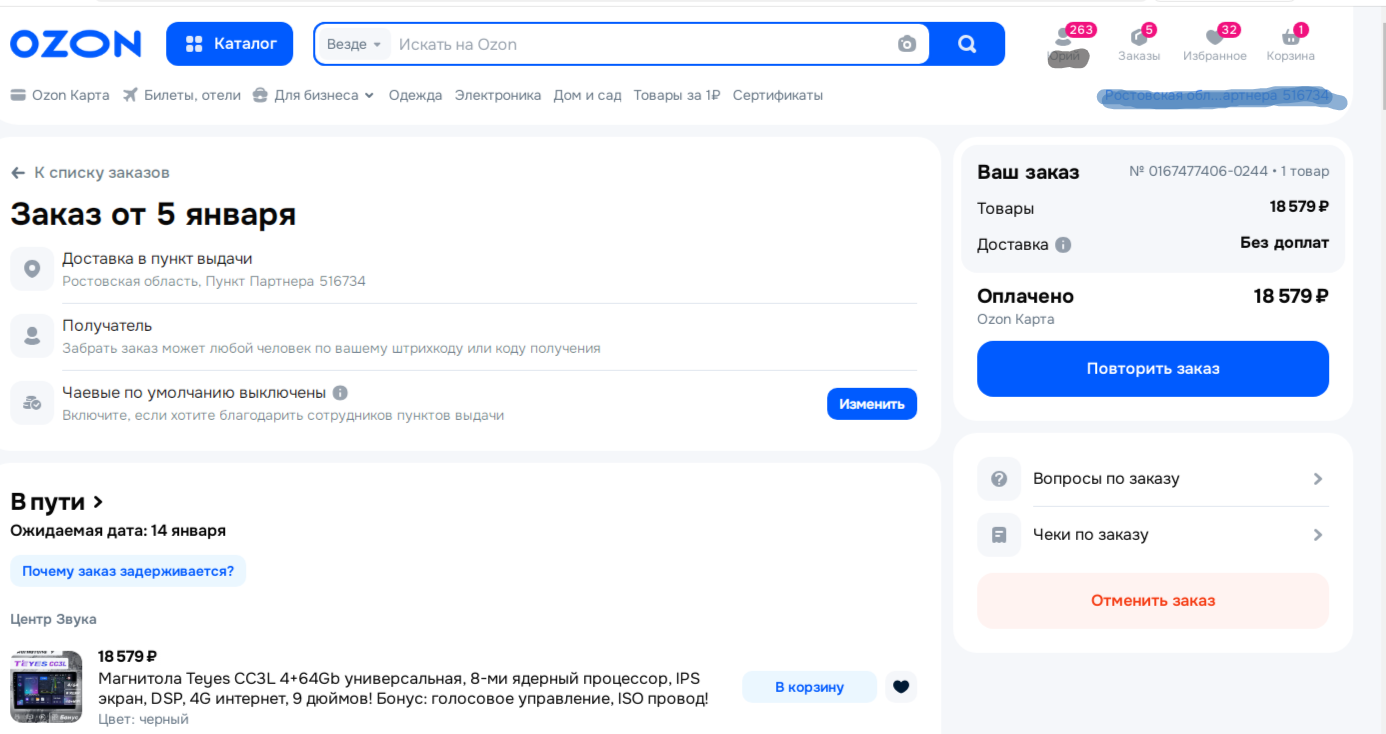Image resolution: width=1386 pixels, height=734 pixels.
Task: Go to Билеты, отели
Action: point(182,95)
